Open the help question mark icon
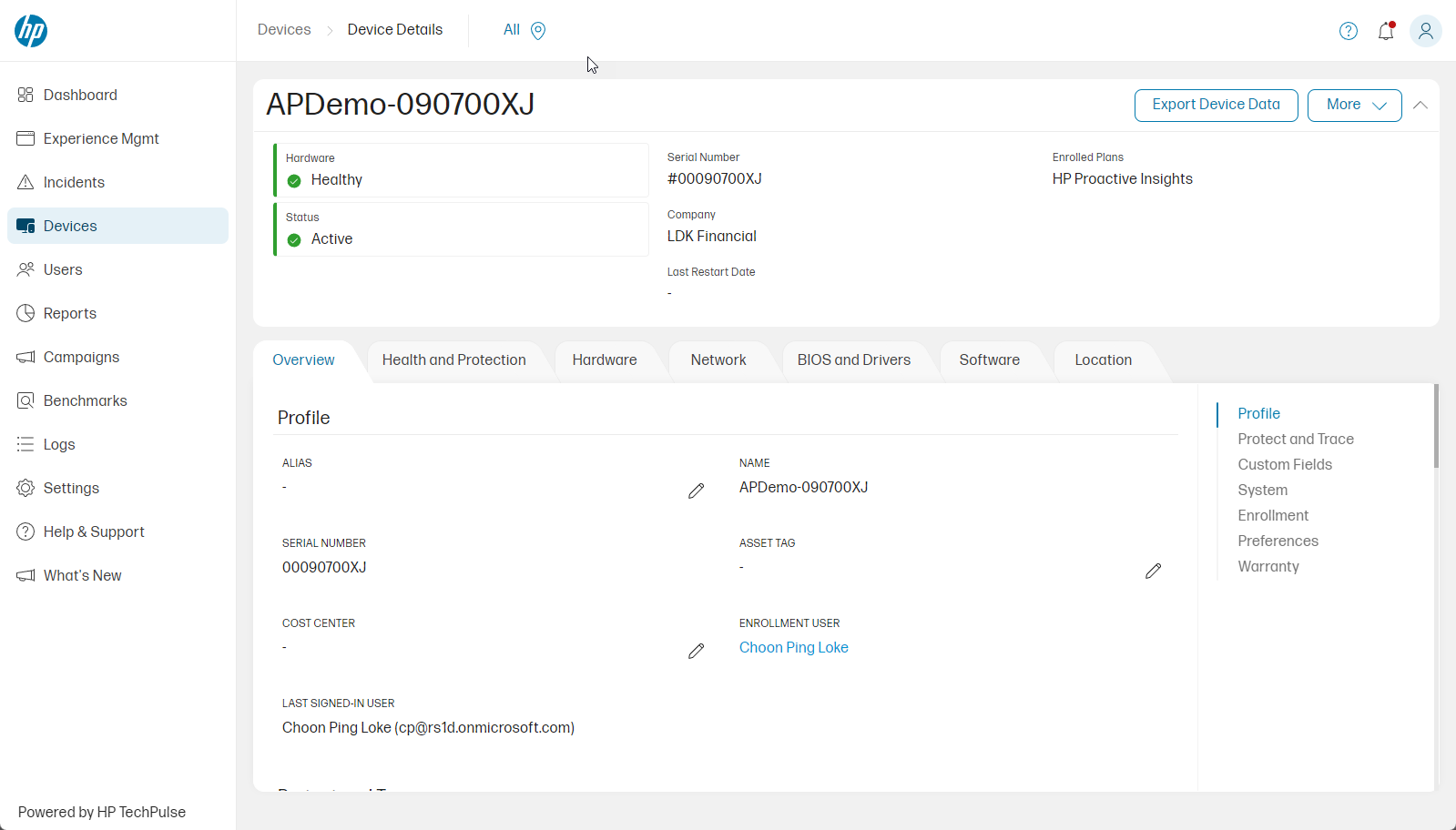 1349,31
